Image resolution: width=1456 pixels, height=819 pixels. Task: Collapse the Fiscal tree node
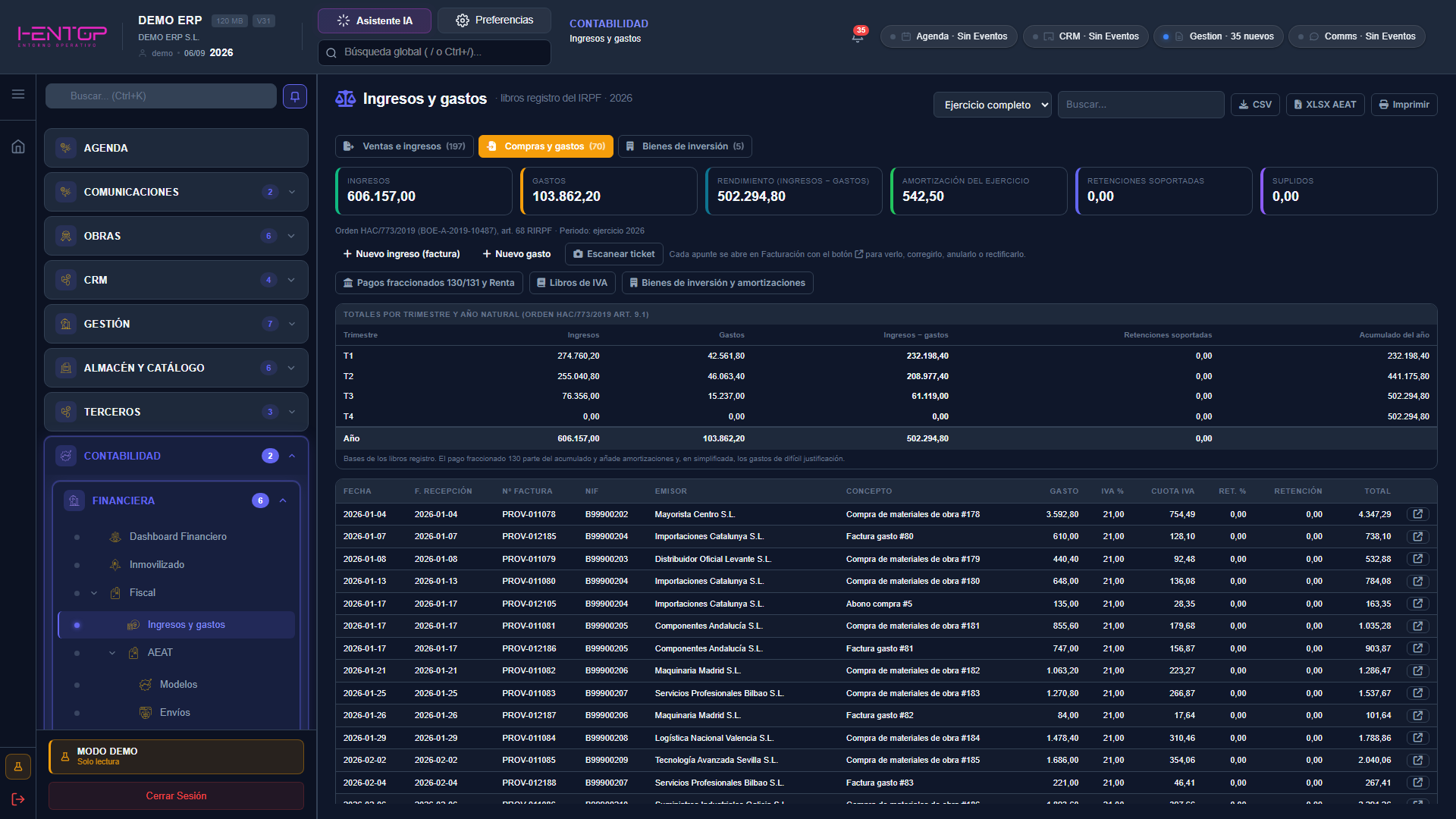94,593
